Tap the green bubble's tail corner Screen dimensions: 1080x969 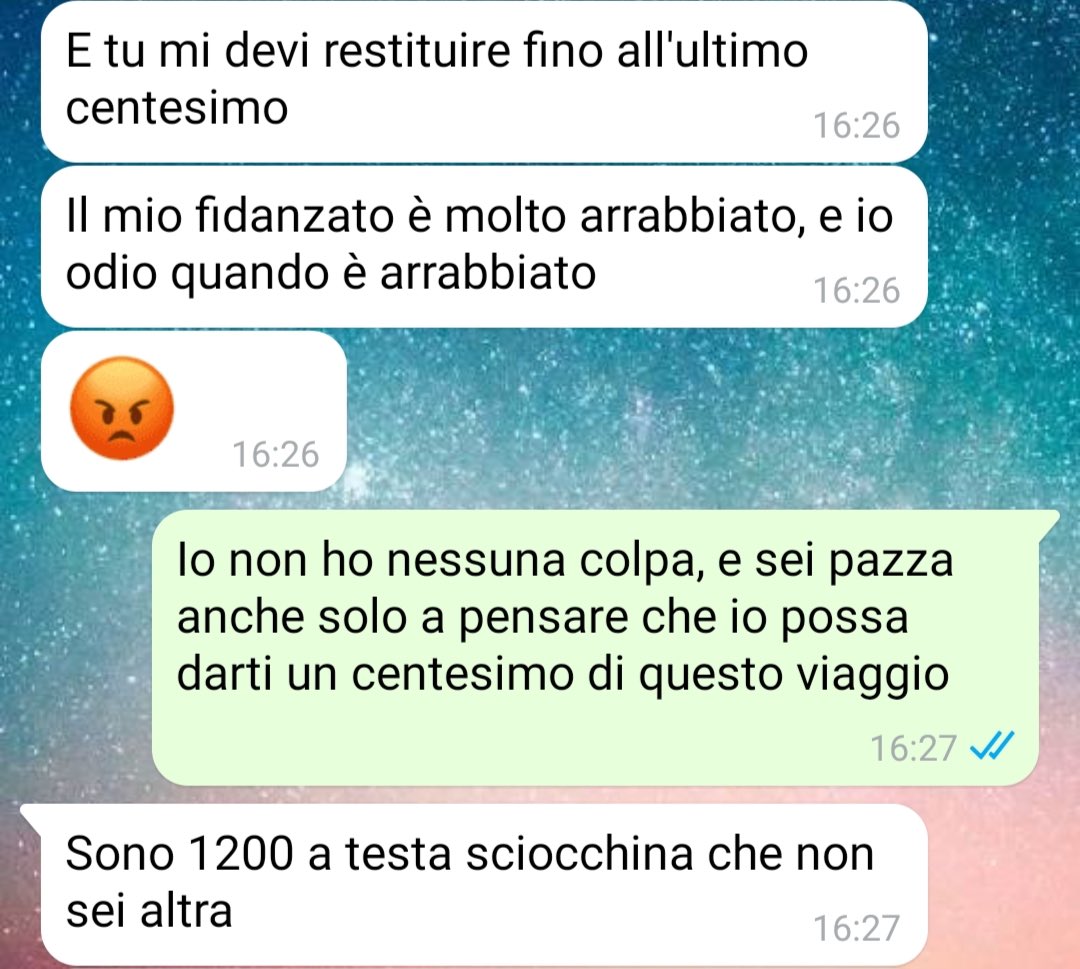[1050, 522]
